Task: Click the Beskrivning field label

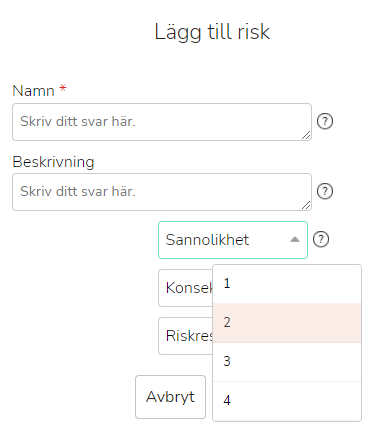Action: pyautogui.click(x=53, y=162)
